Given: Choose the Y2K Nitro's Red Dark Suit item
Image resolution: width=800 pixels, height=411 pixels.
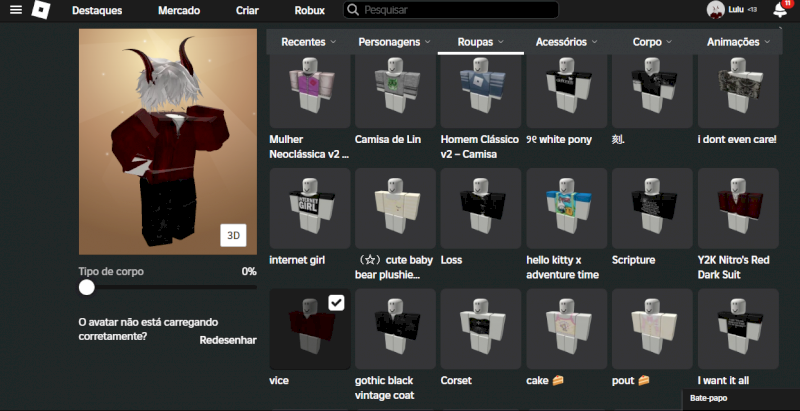Looking at the screenshot, I should point(737,208).
